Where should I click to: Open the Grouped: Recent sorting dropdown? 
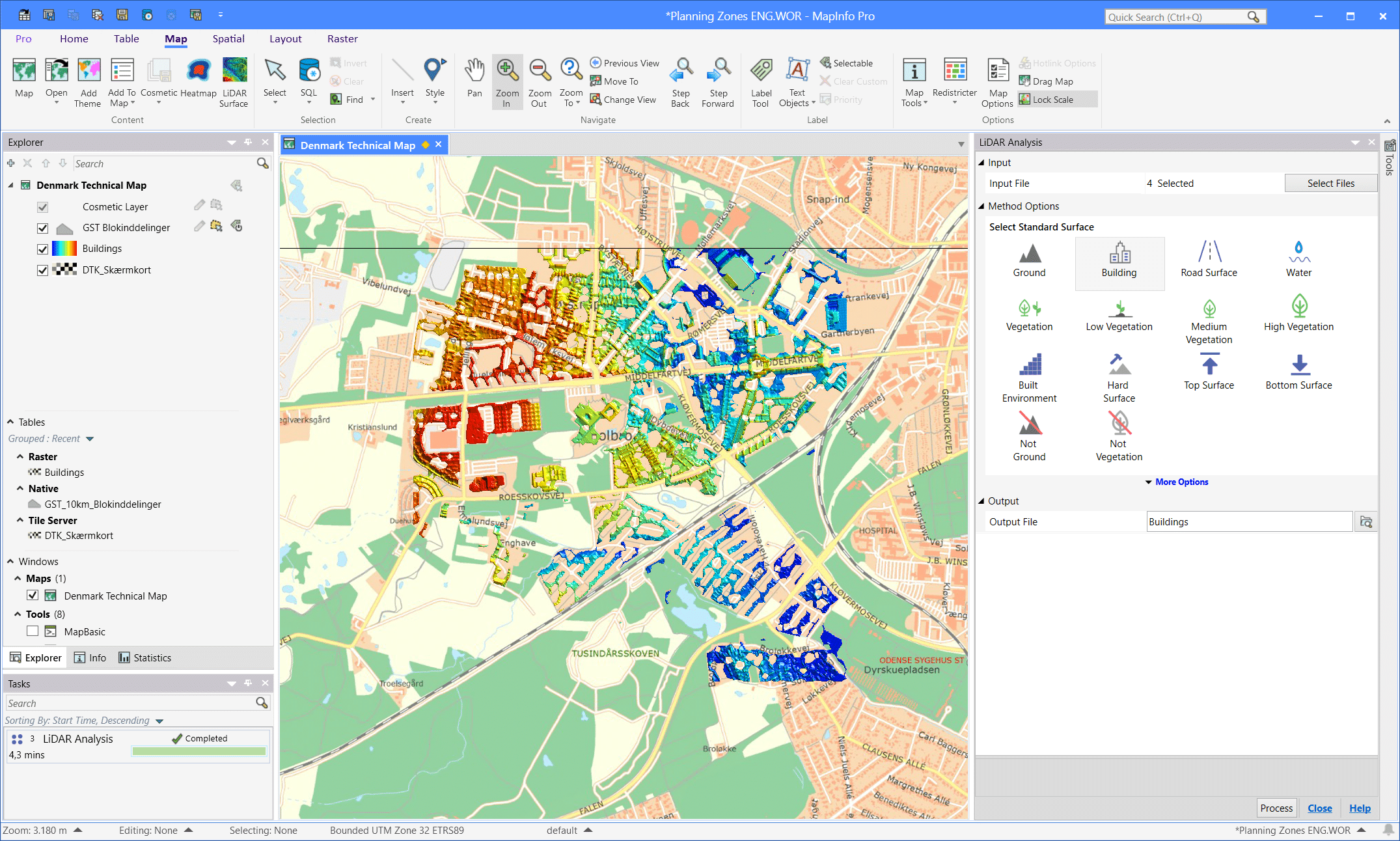[x=89, y=438]
